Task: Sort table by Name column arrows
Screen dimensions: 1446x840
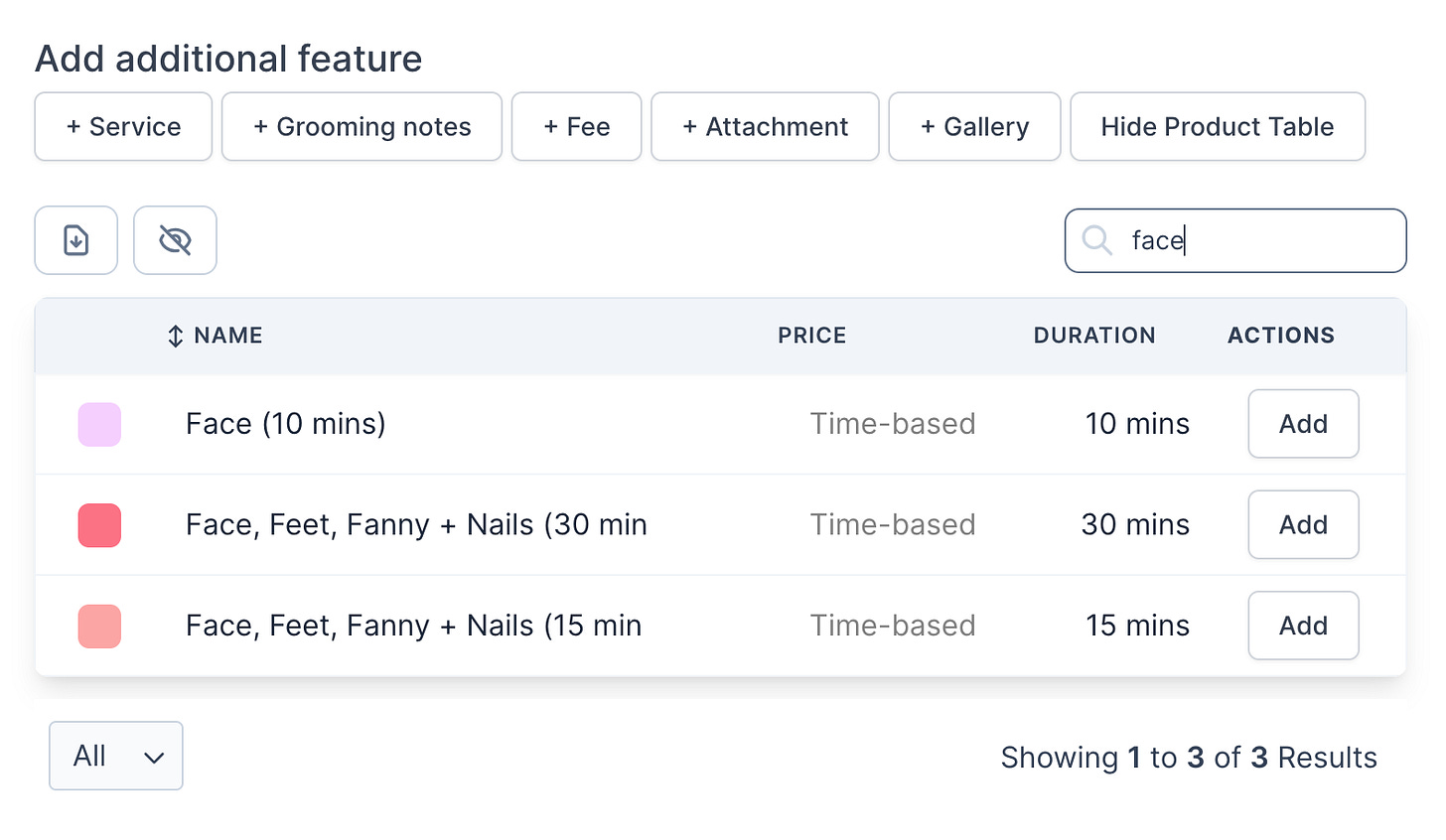Action: pyautogui.click(x=176, y=337)
